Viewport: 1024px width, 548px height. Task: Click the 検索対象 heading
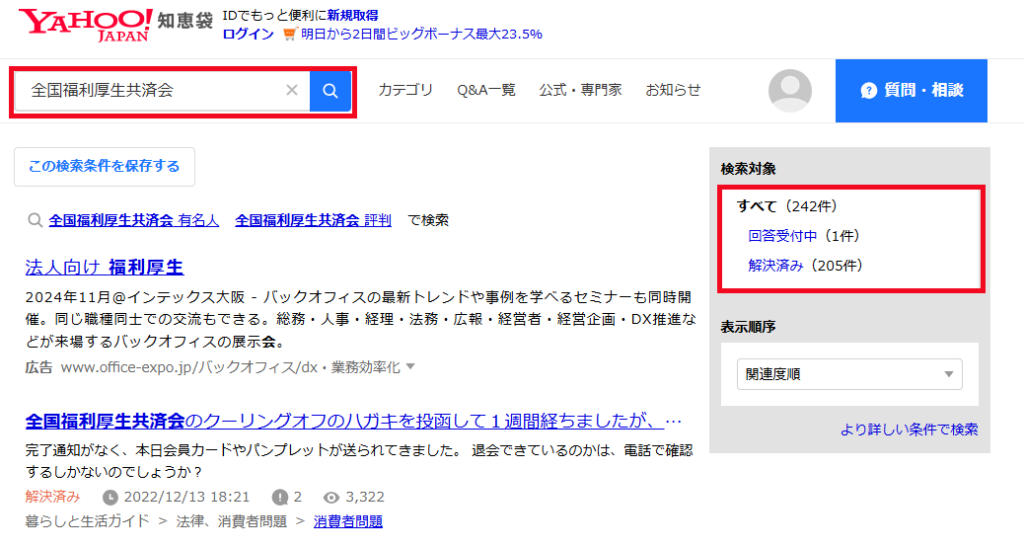coord(748,169)
